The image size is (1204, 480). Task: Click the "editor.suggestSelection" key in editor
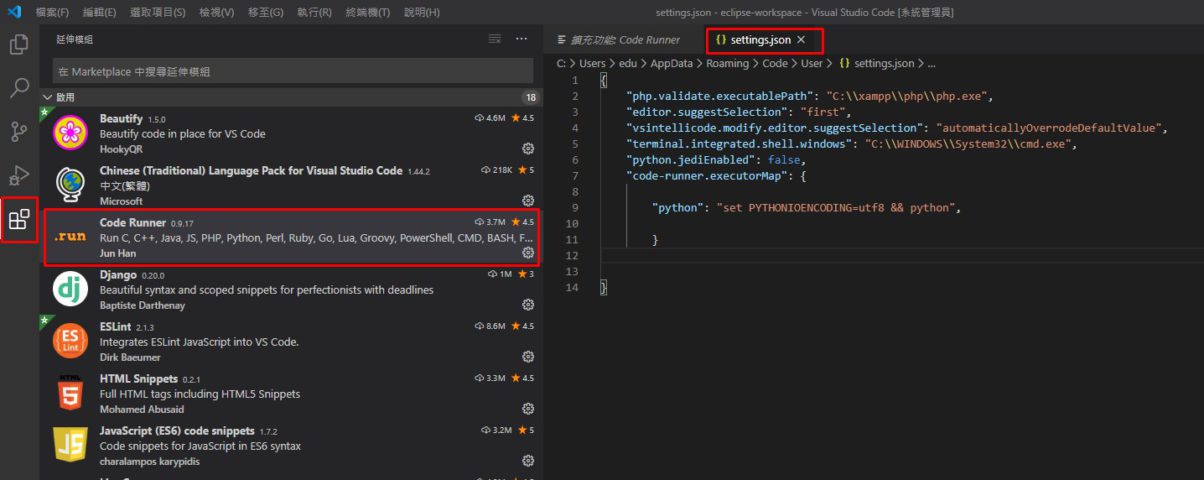click(709, 112)
